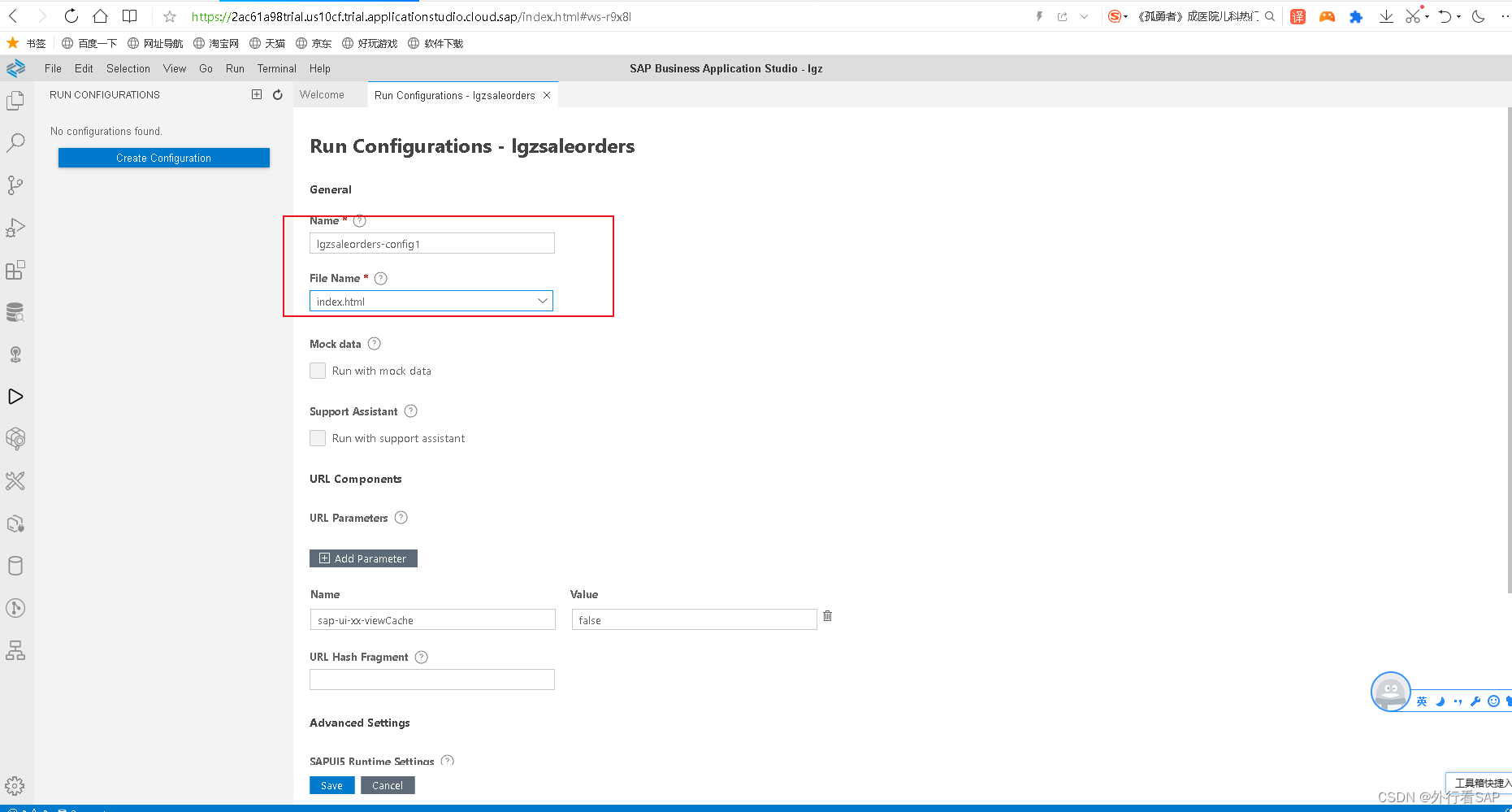Open the browser extensions puzzle icon
This screenshot has height=812, width=1512.
click(1356, 16)
